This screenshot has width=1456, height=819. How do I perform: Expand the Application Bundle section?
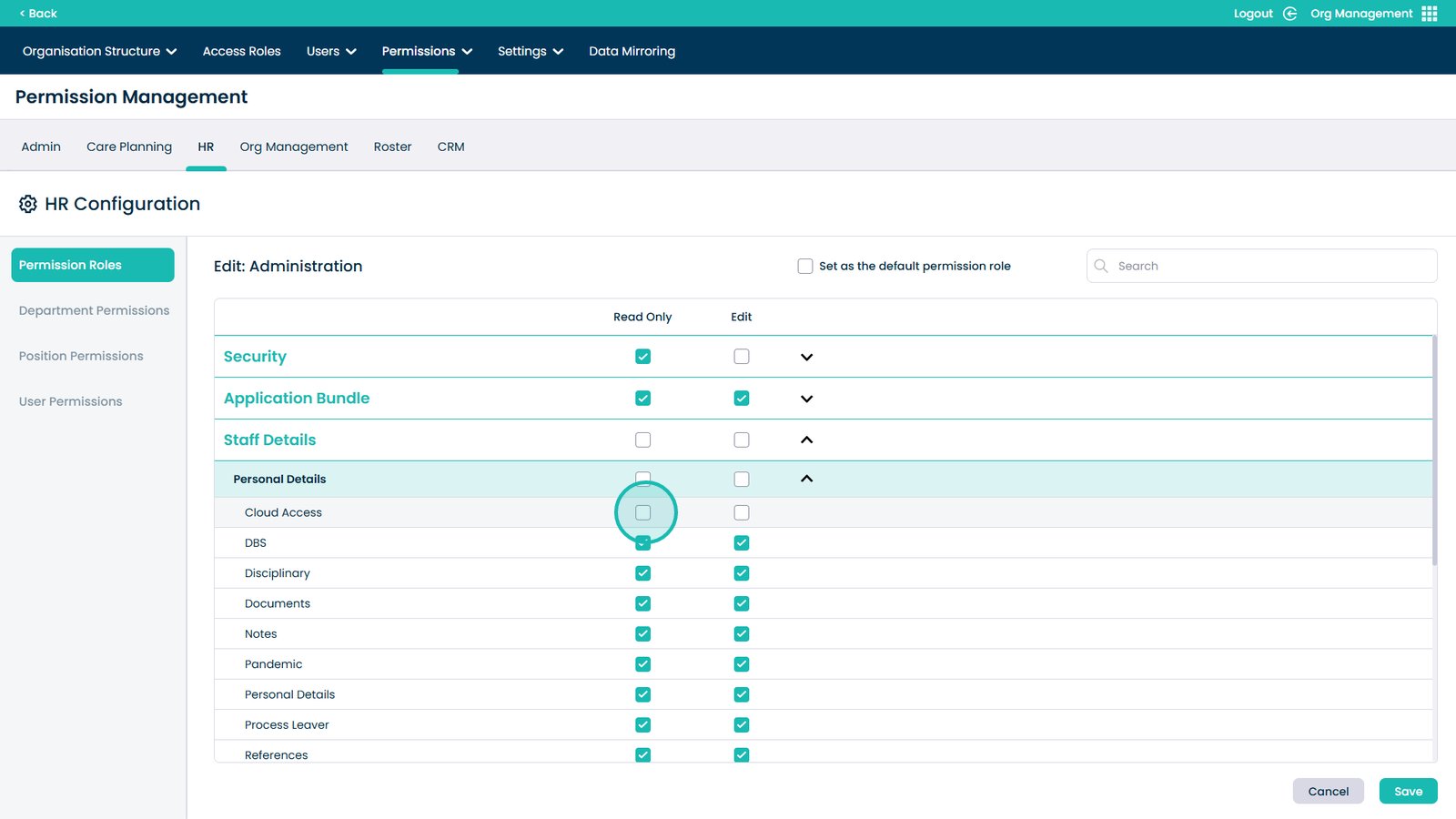(806, 399)
